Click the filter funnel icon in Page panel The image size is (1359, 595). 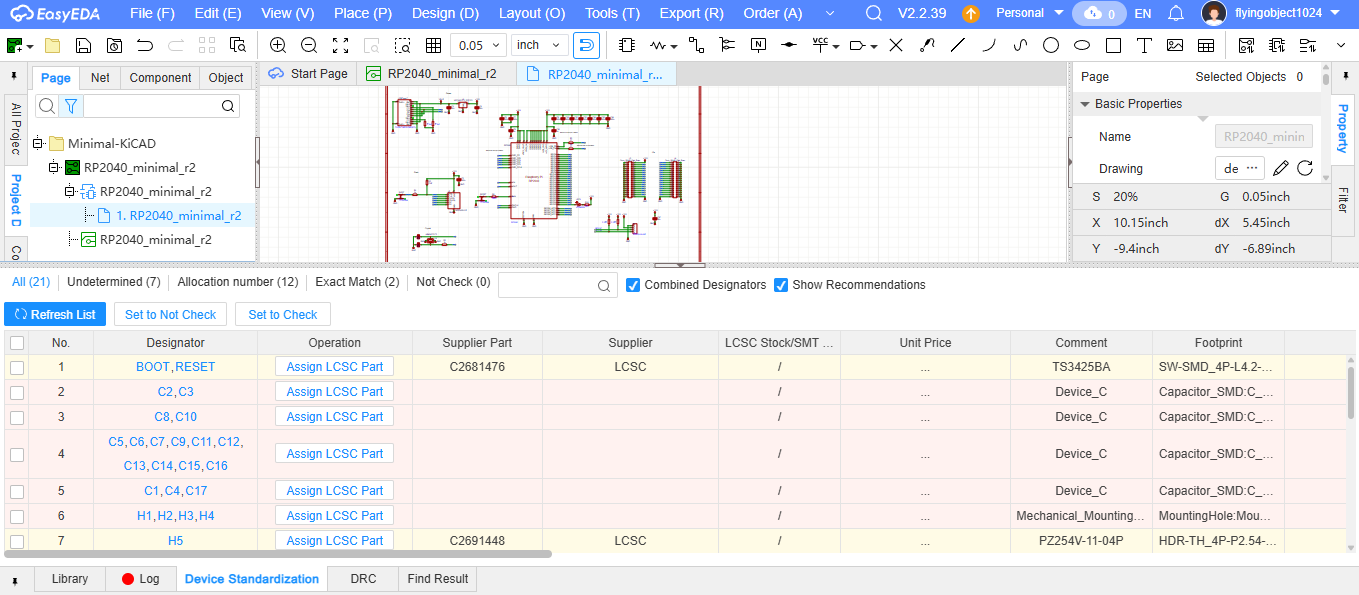point(71,106)
